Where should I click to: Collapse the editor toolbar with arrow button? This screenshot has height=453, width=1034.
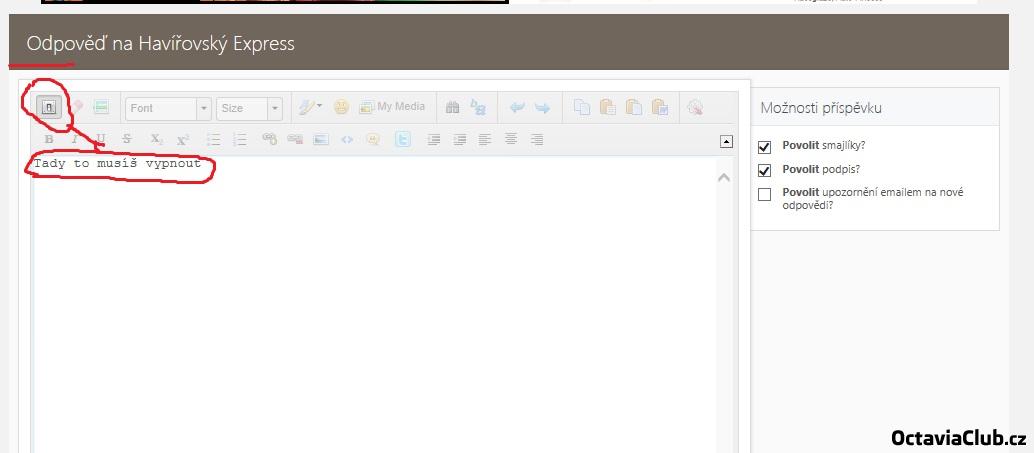point(726,142)
